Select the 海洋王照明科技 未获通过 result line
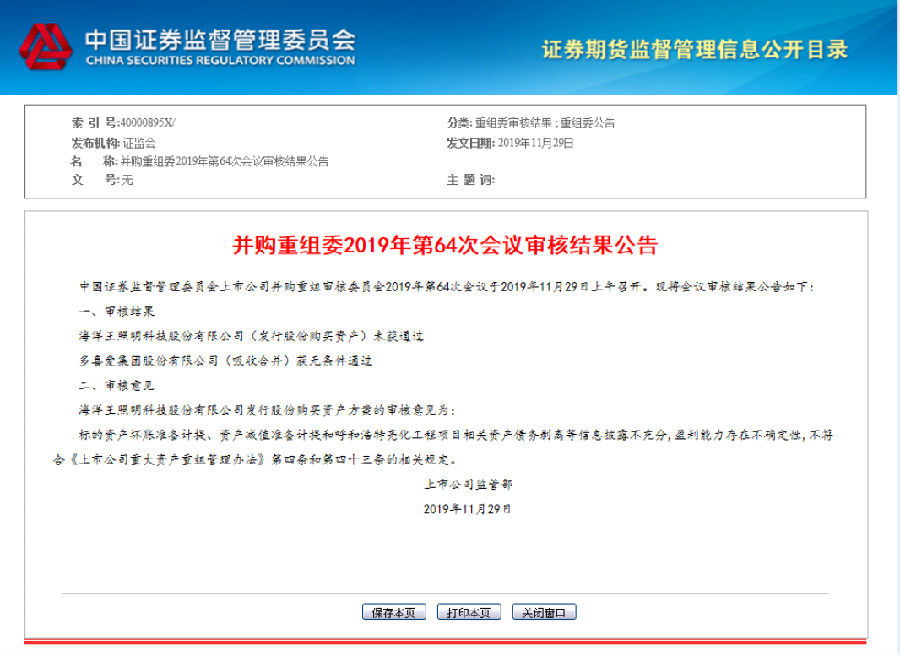900x655 pixels. 251,336
